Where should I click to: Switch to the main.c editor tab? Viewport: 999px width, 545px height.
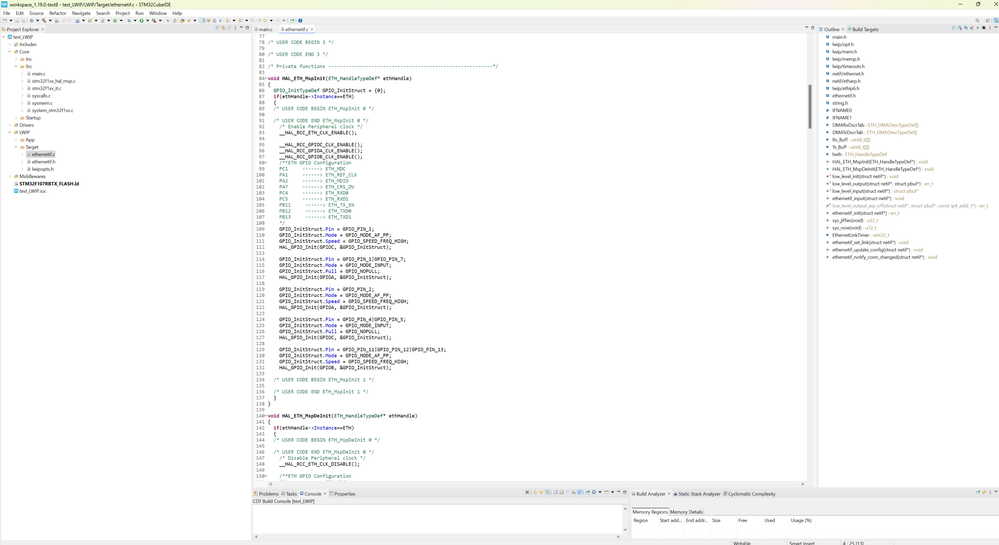click(265, 30)
